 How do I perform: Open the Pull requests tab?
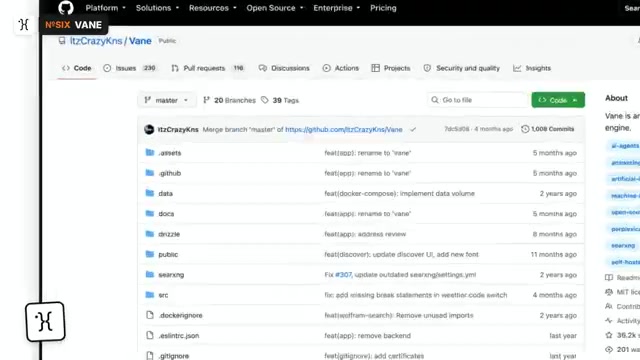[208, 68]
